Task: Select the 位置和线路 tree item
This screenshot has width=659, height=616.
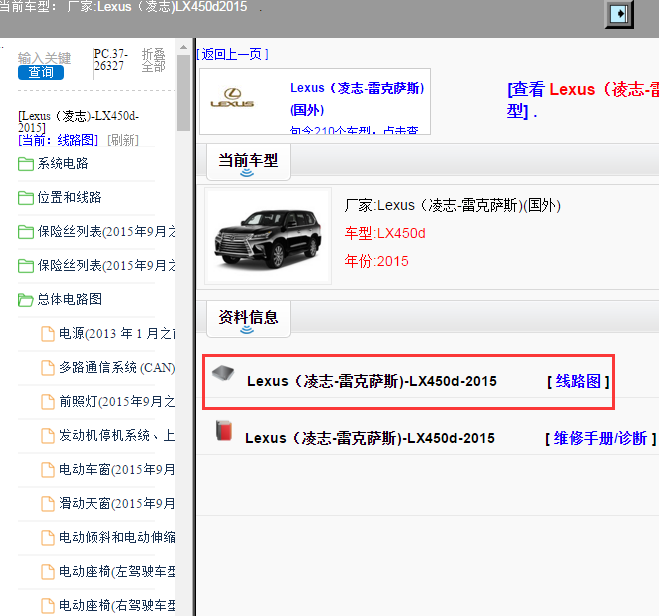Action: point(69,197)
